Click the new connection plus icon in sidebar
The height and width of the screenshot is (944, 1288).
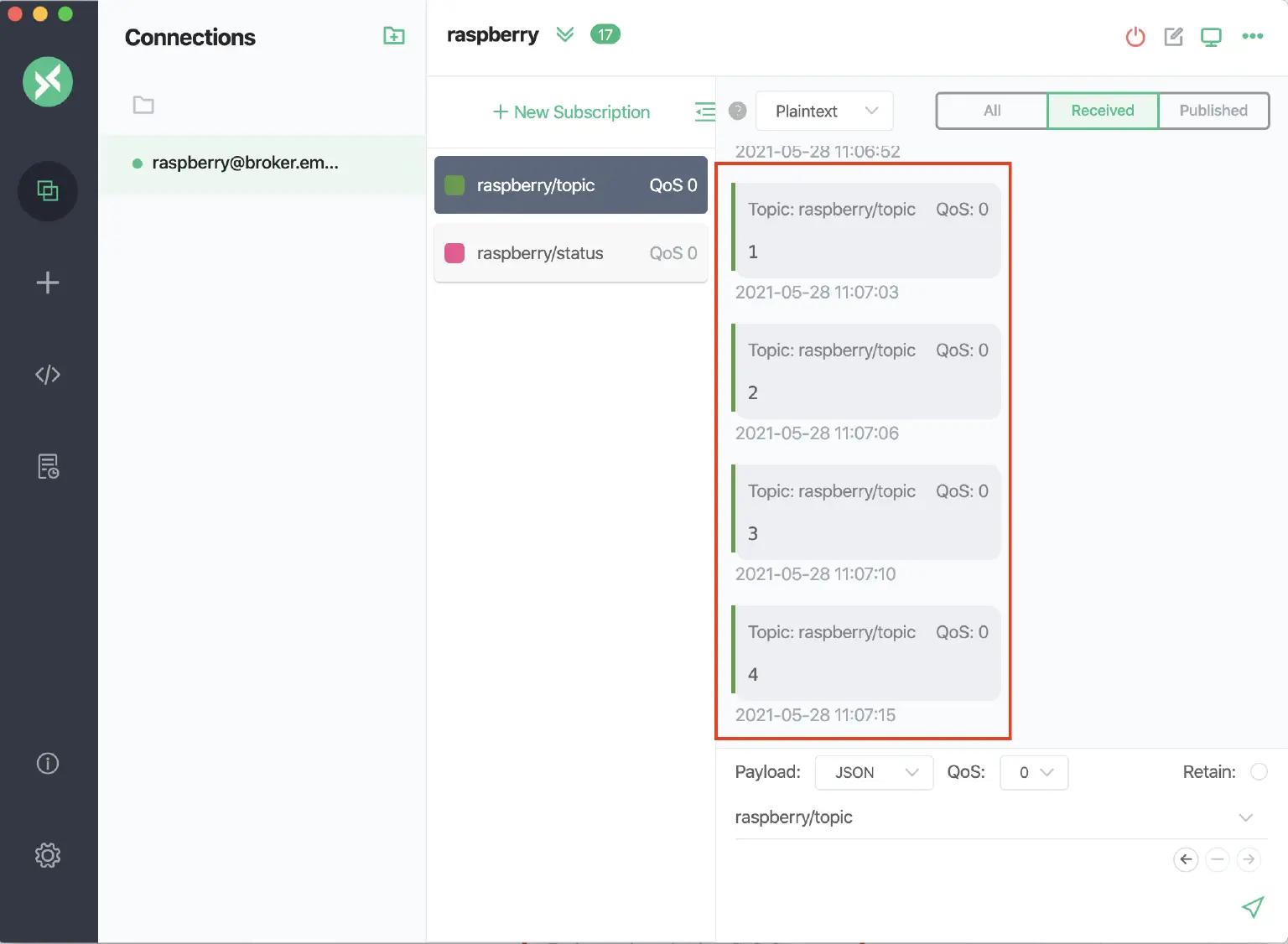48,283
